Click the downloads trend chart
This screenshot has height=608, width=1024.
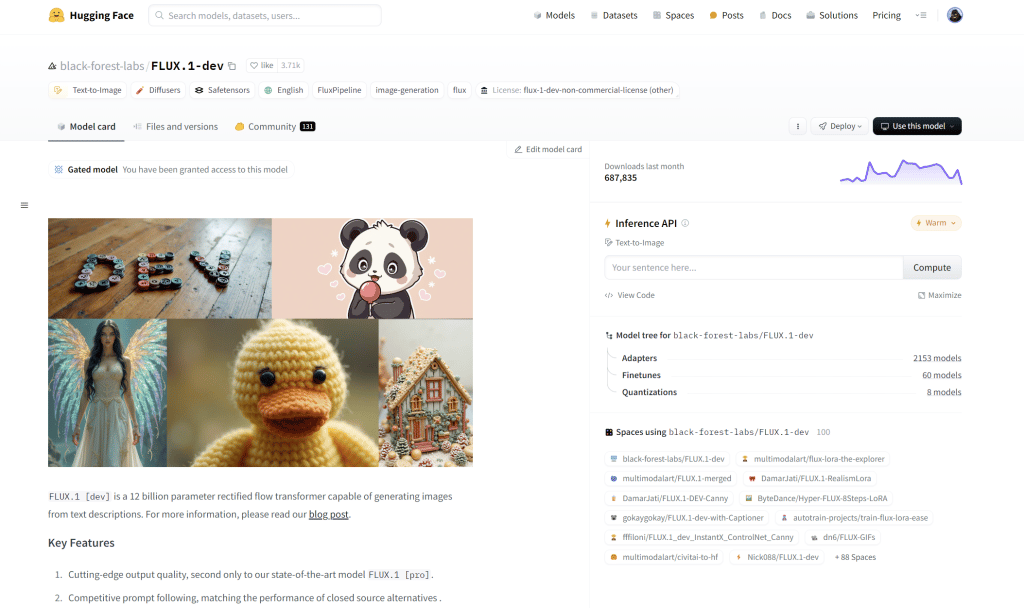[x=901, y=172]
